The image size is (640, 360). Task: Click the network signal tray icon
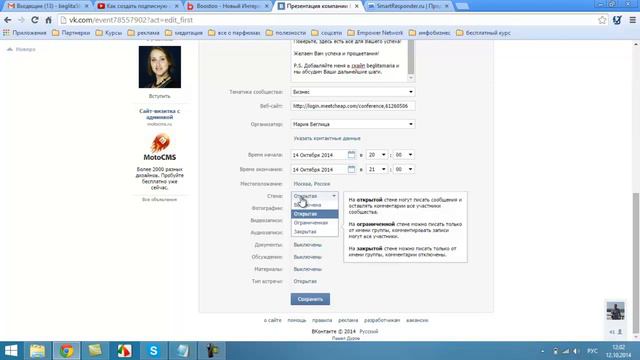click(x=566, y=351)
